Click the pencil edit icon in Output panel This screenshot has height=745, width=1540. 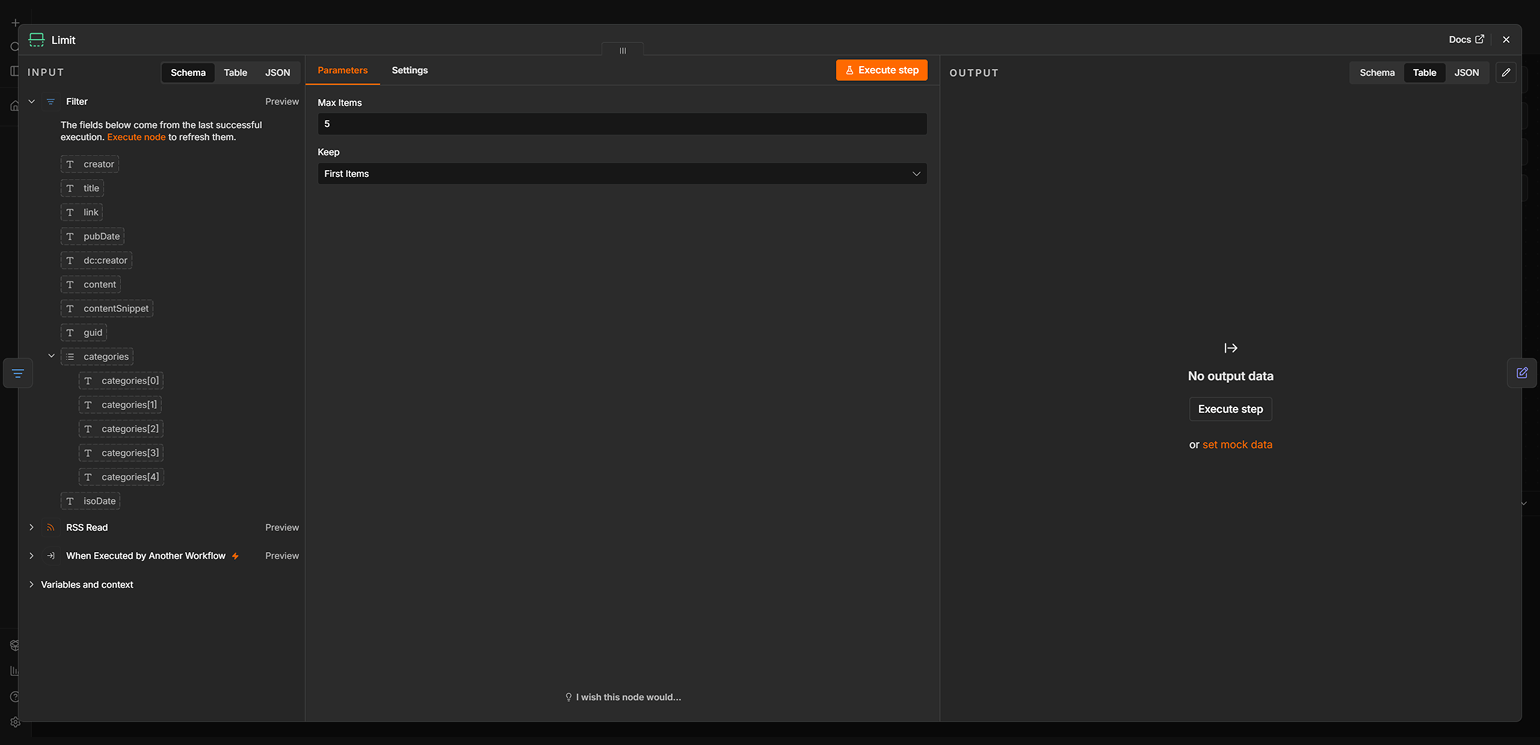pos(1506,73)
